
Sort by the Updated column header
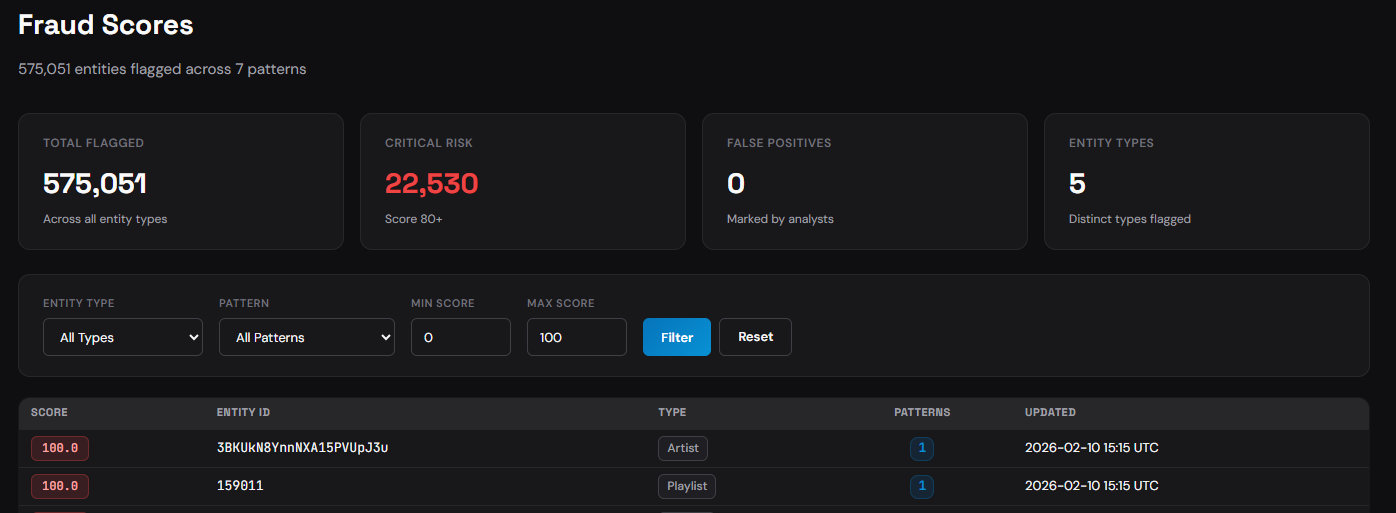pos(1050,412)
